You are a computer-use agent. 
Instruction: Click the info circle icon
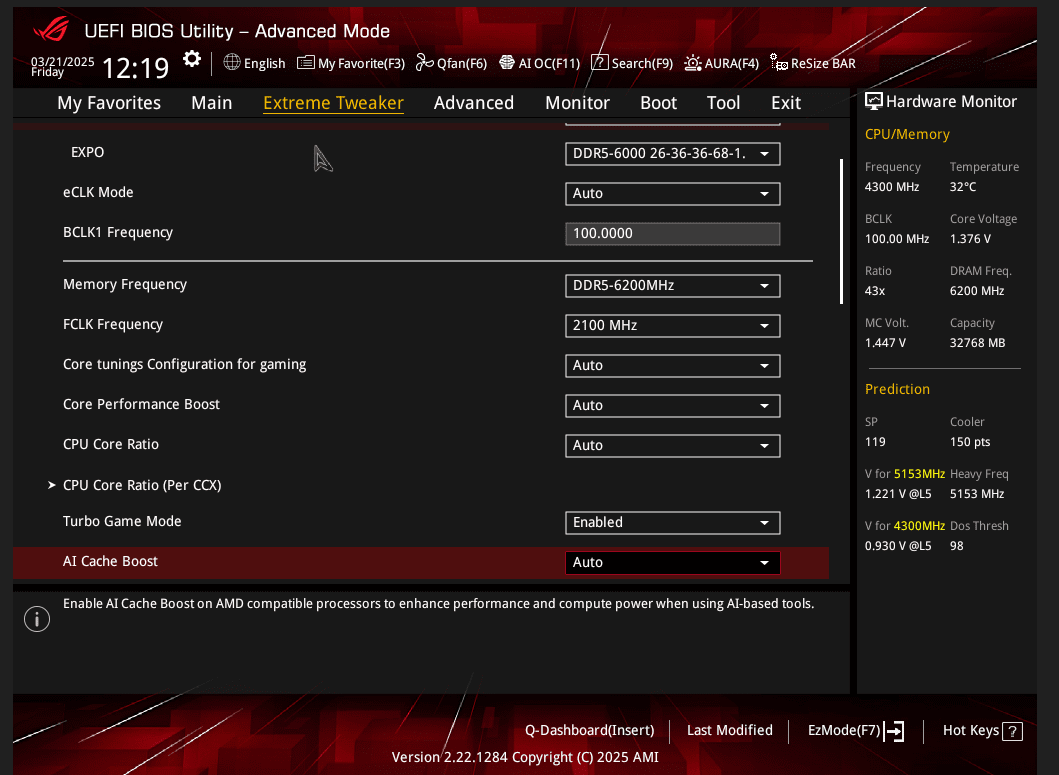point(37,619)
